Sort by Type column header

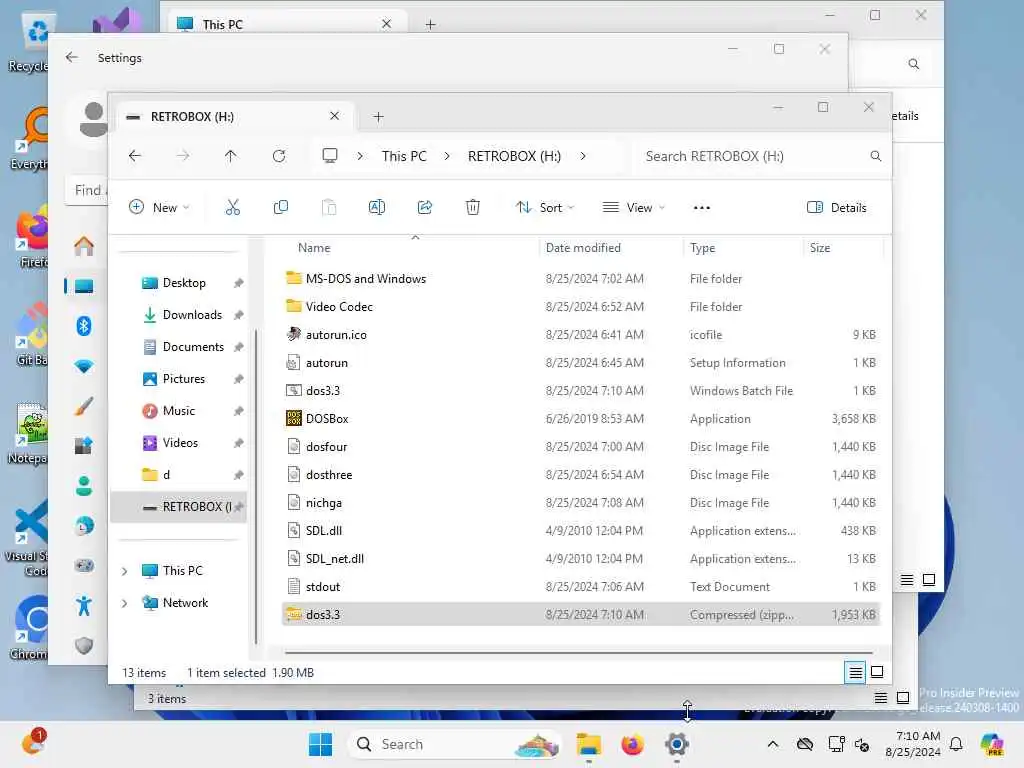[702, 248]
